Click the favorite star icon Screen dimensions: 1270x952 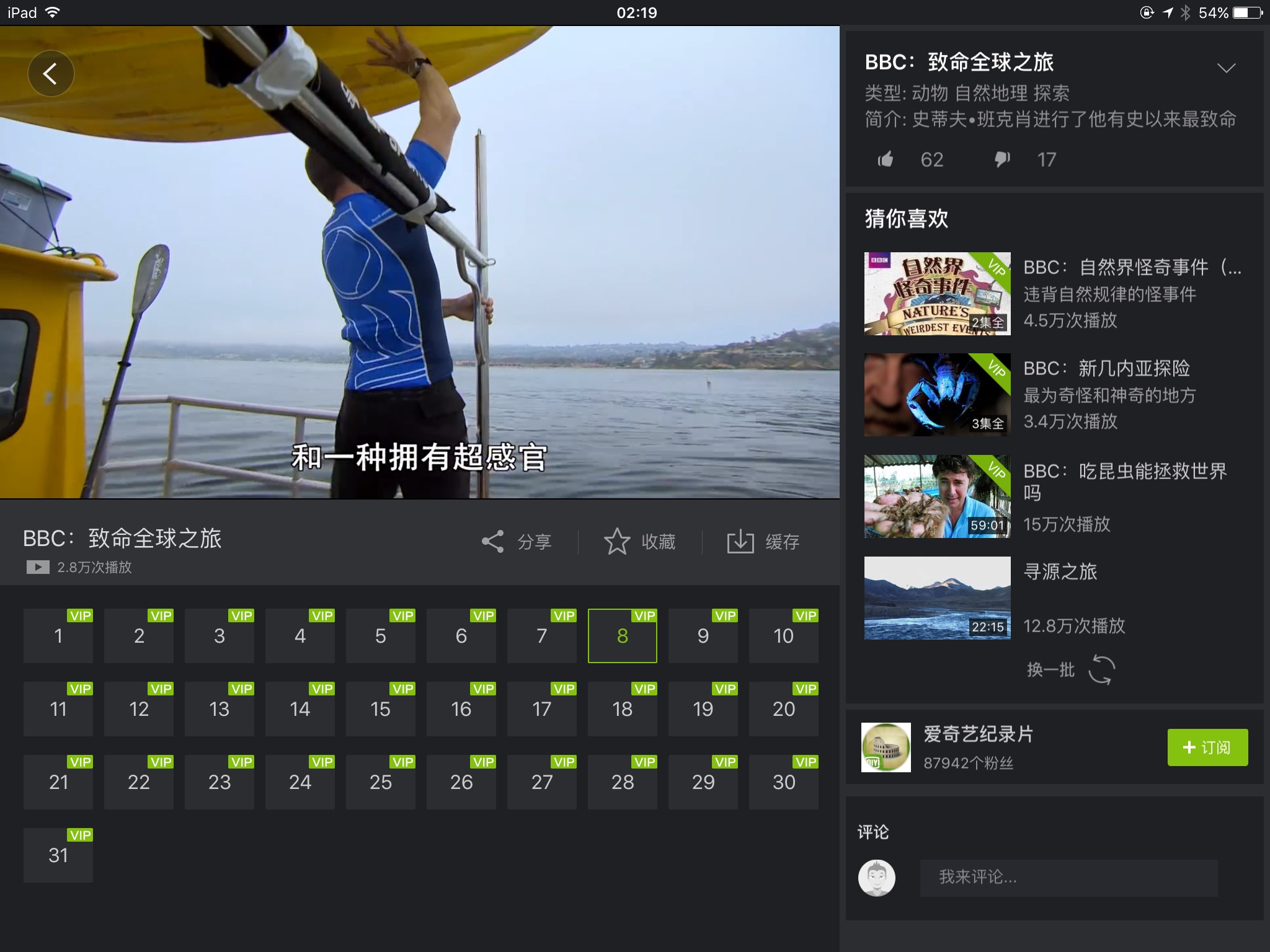[x=617, y=542]
